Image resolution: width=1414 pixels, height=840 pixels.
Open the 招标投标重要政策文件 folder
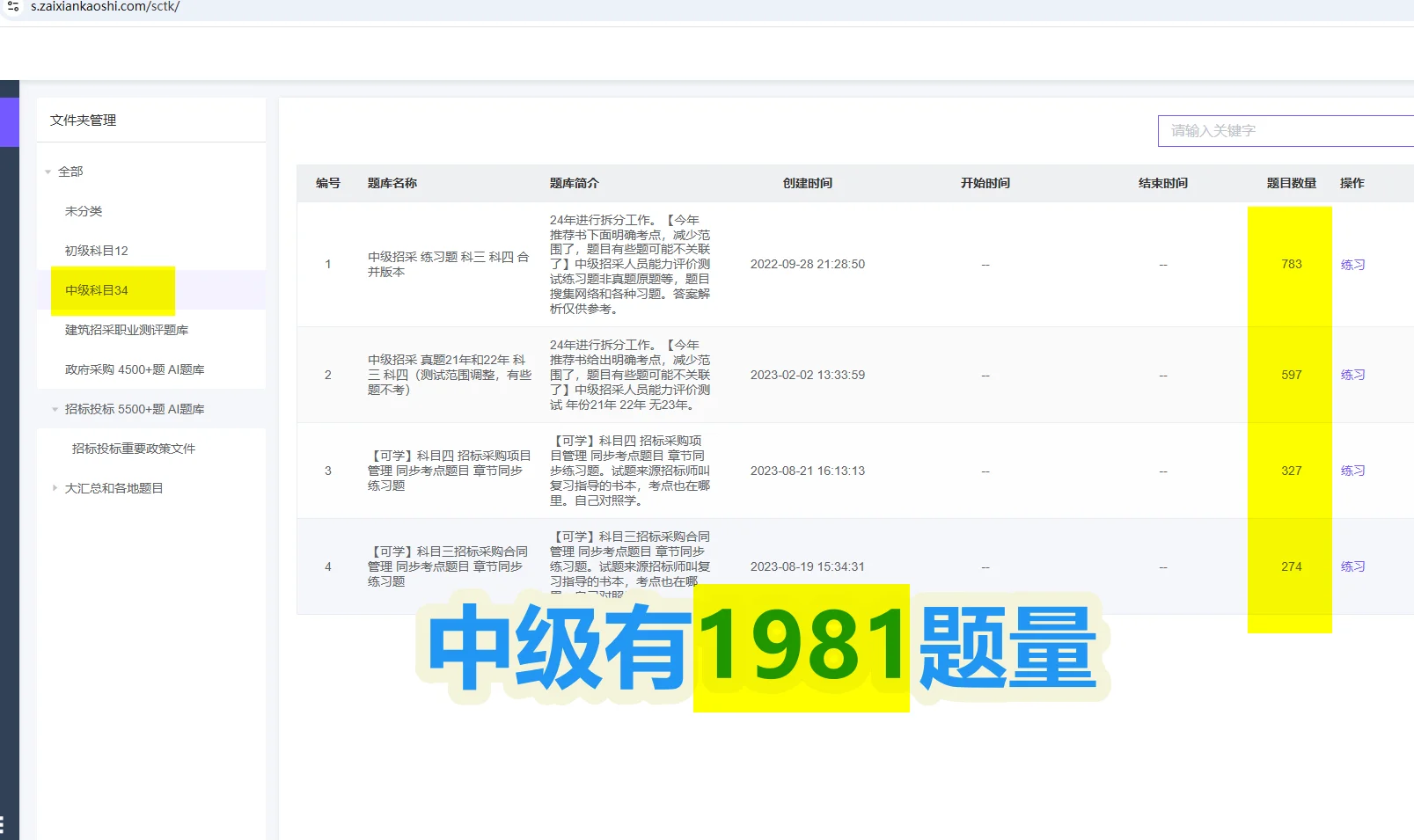coord(133,449)
